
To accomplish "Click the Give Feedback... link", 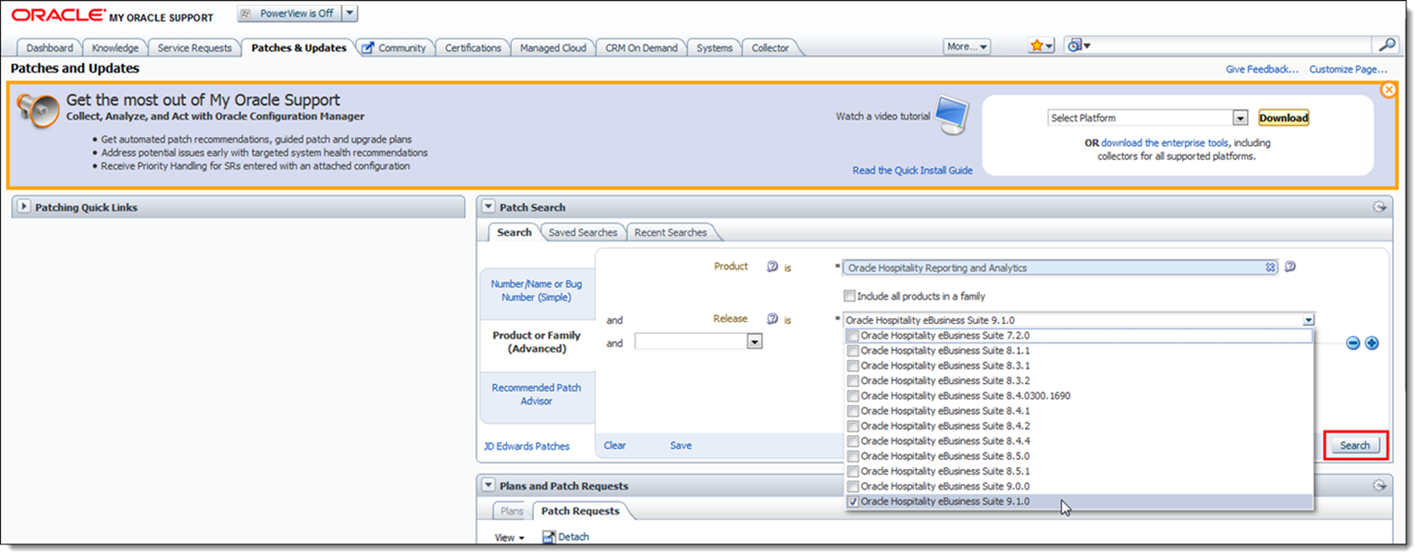I will pyautogui.click(x=1262, y=69).
